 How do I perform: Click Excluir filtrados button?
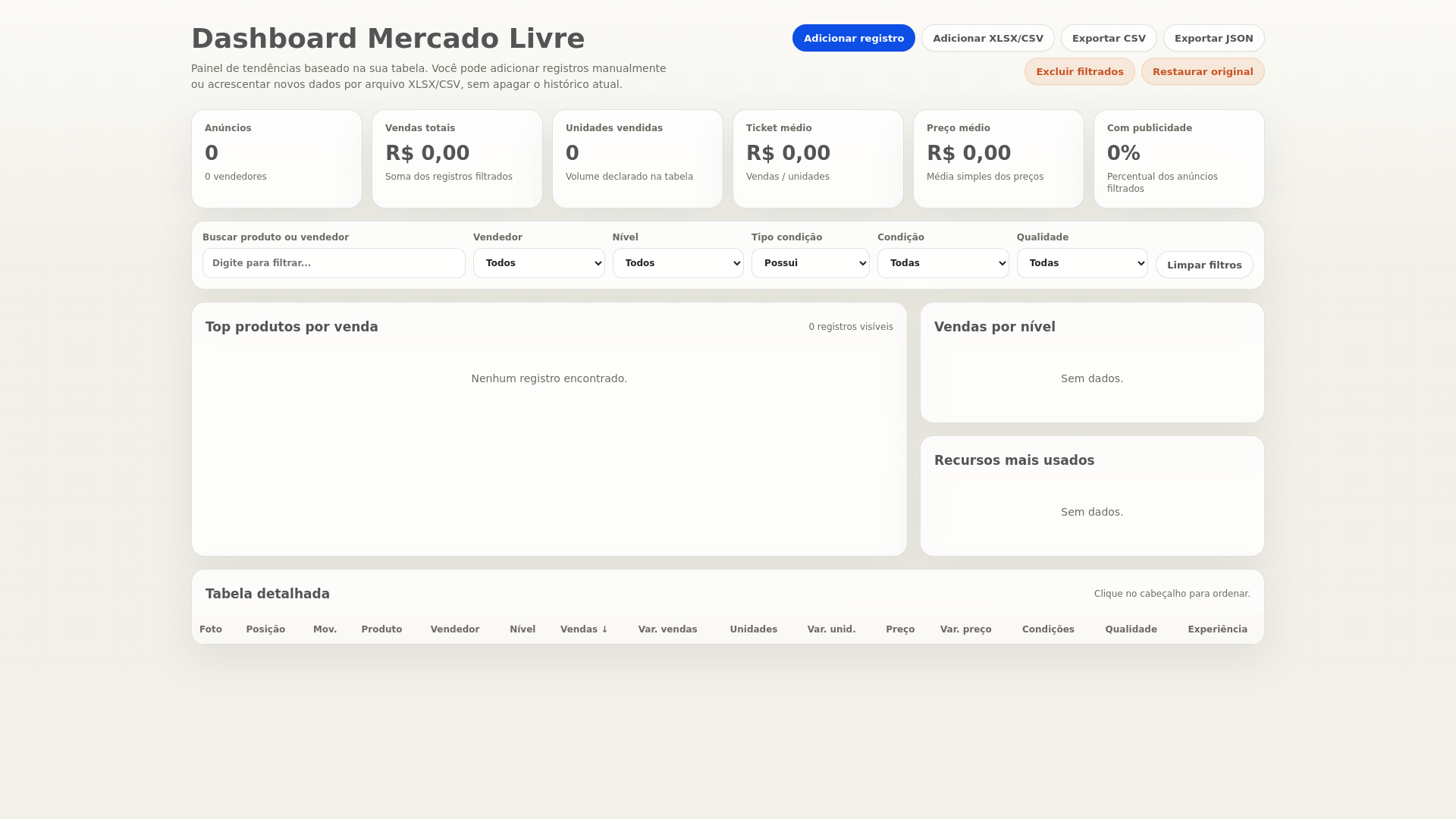click(x=1079, y=71)
